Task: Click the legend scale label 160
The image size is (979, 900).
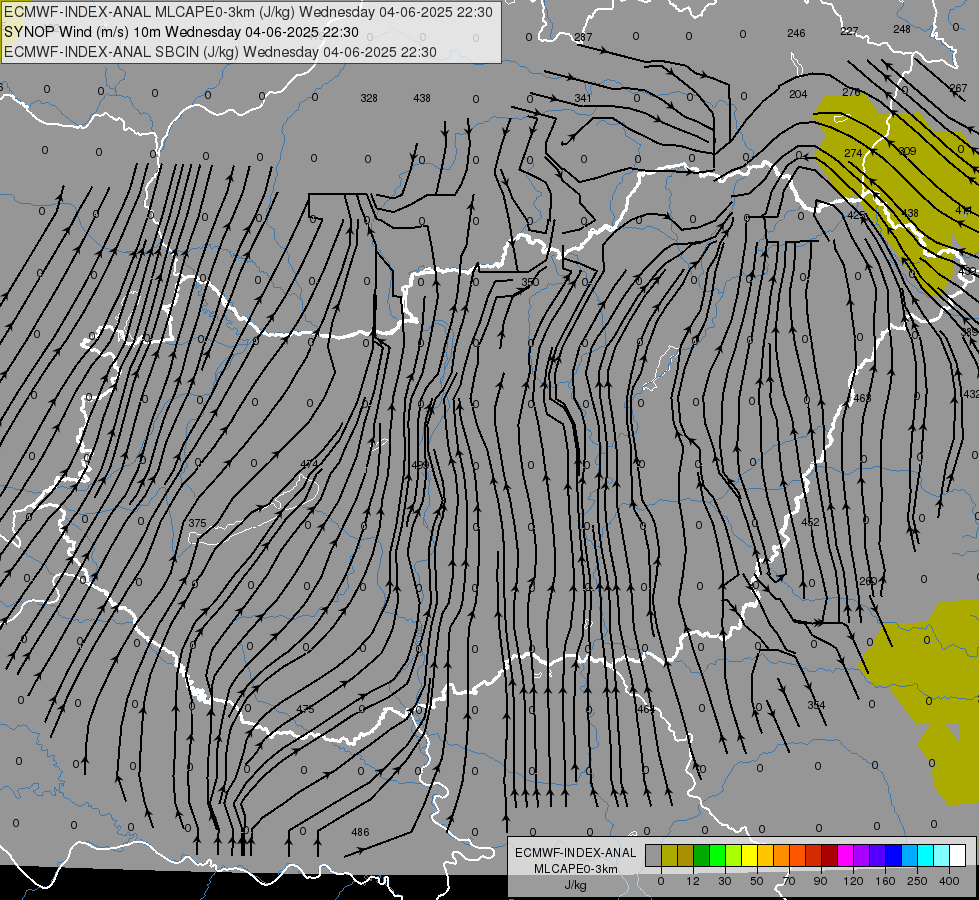Action: (885, 881)
